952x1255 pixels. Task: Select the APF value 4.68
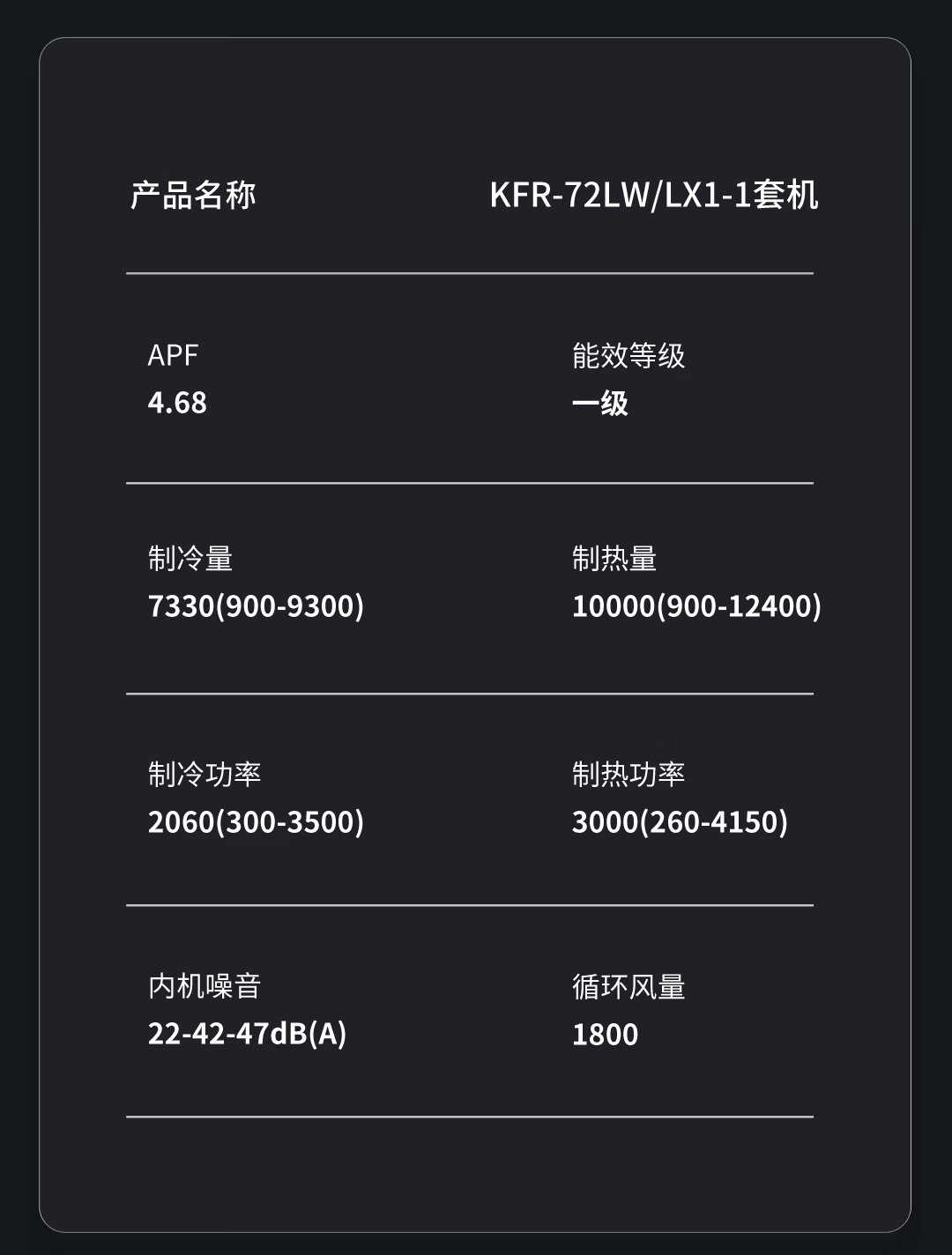pos(177,403)
